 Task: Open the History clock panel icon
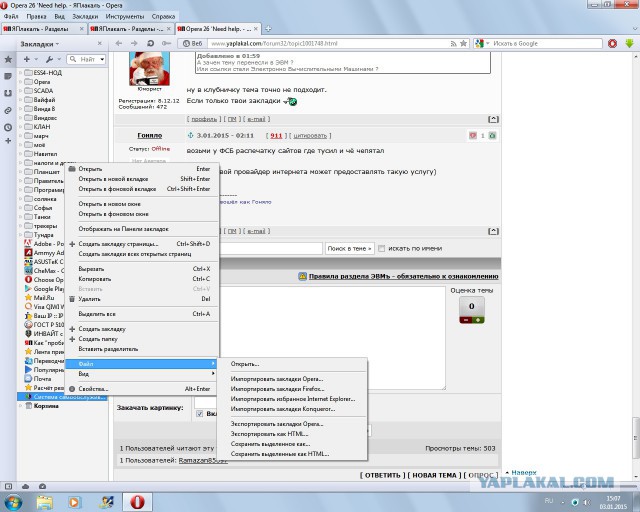coord(8,127)
